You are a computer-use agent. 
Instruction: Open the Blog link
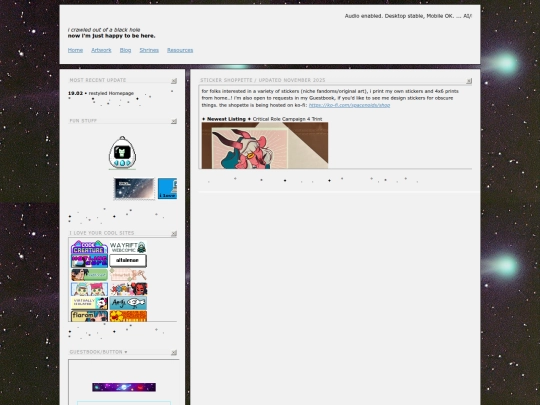click(125, 50)
